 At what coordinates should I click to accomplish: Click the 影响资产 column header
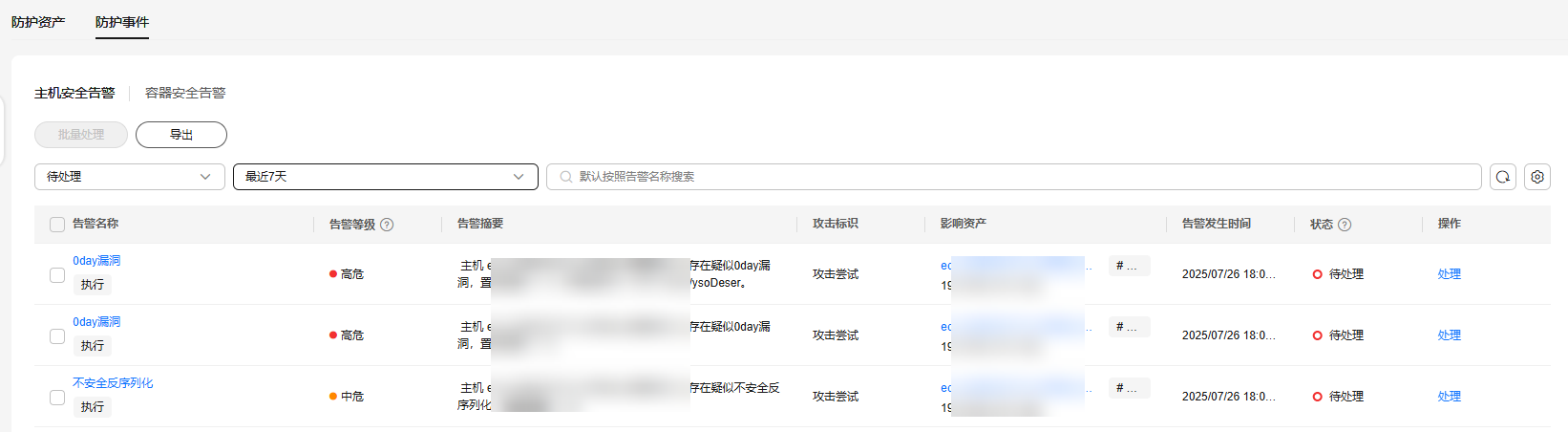(x=964, y=224)
